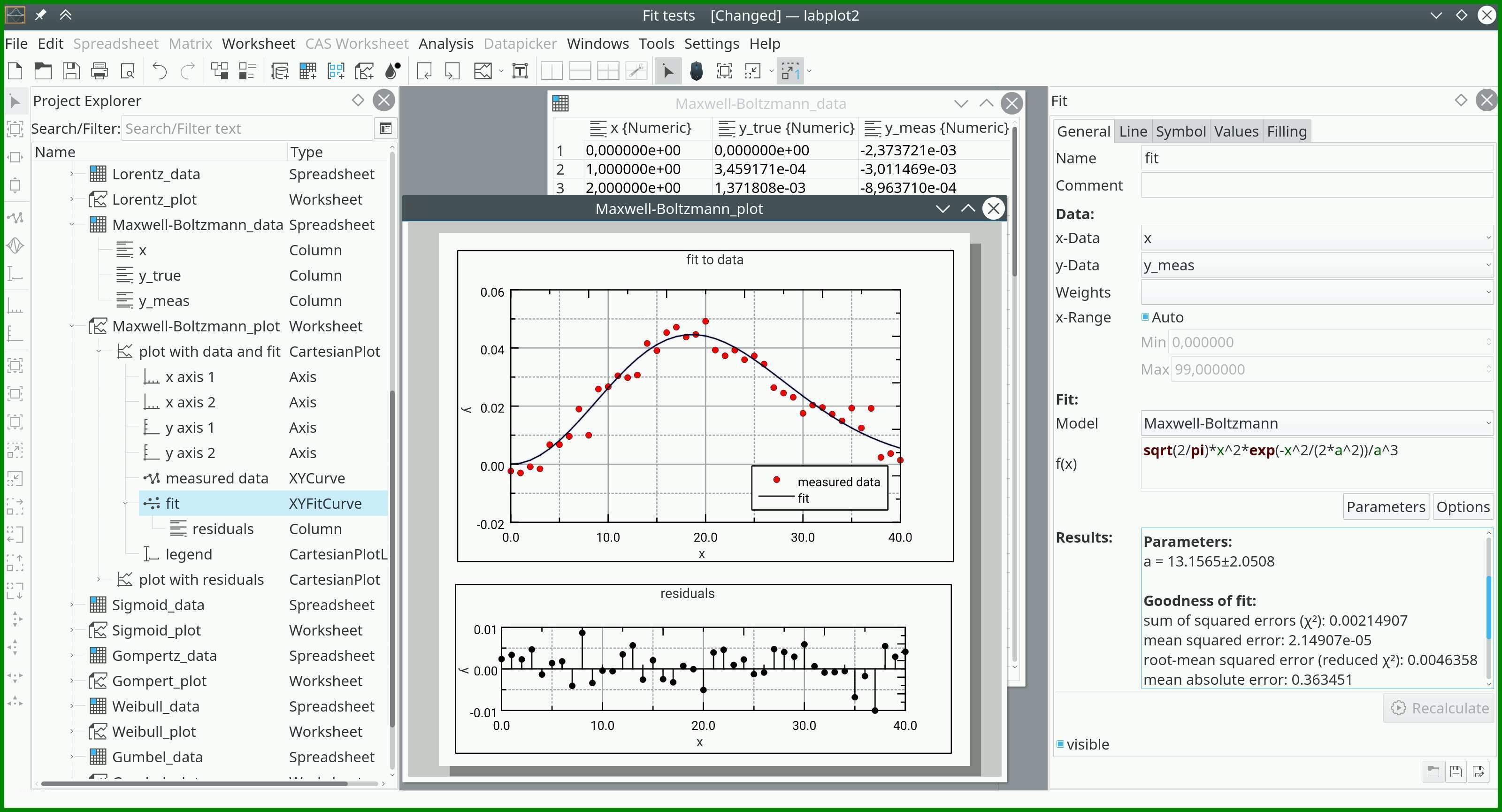Click the load template icon in Fit panel

tap(1433, 772)
